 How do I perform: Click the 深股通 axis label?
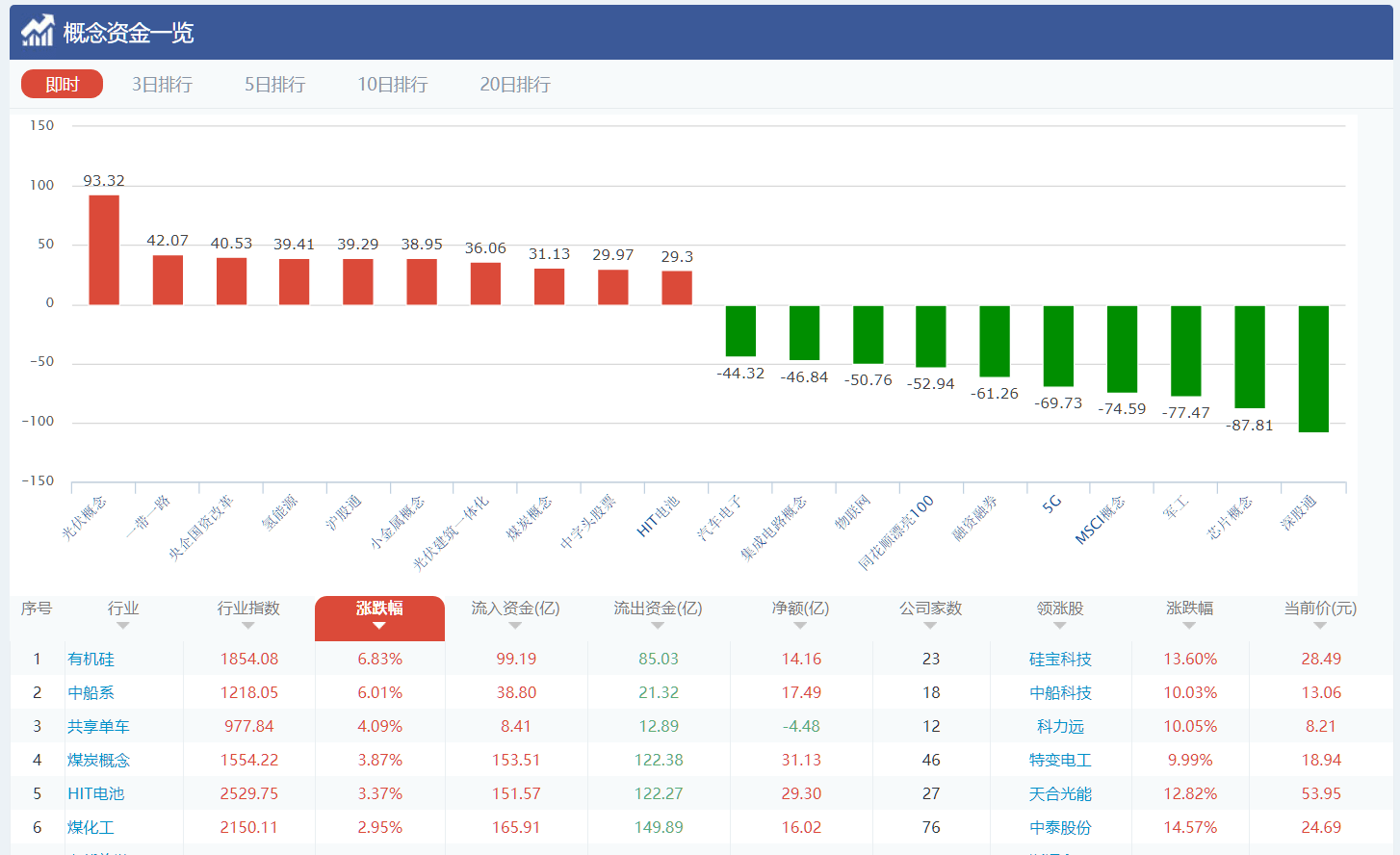pyautogui.click(x=1297, y=512)
